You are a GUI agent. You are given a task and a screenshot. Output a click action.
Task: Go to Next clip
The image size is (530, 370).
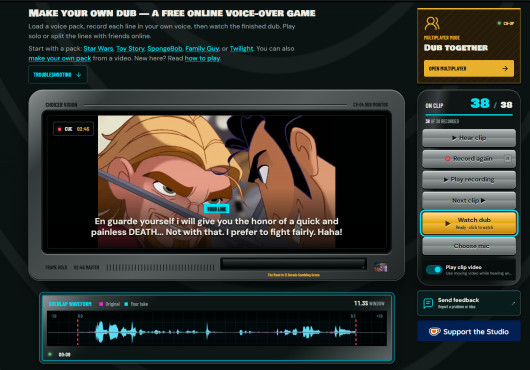tap(469, 200)
